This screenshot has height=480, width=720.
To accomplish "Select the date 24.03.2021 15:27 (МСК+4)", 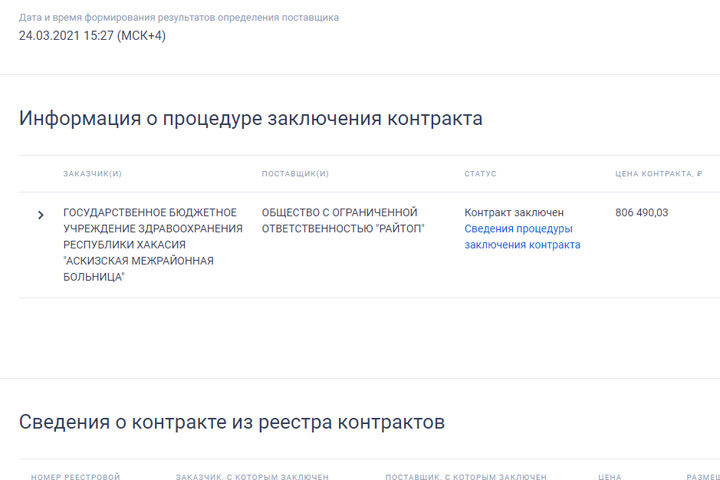I will point(92,36).
